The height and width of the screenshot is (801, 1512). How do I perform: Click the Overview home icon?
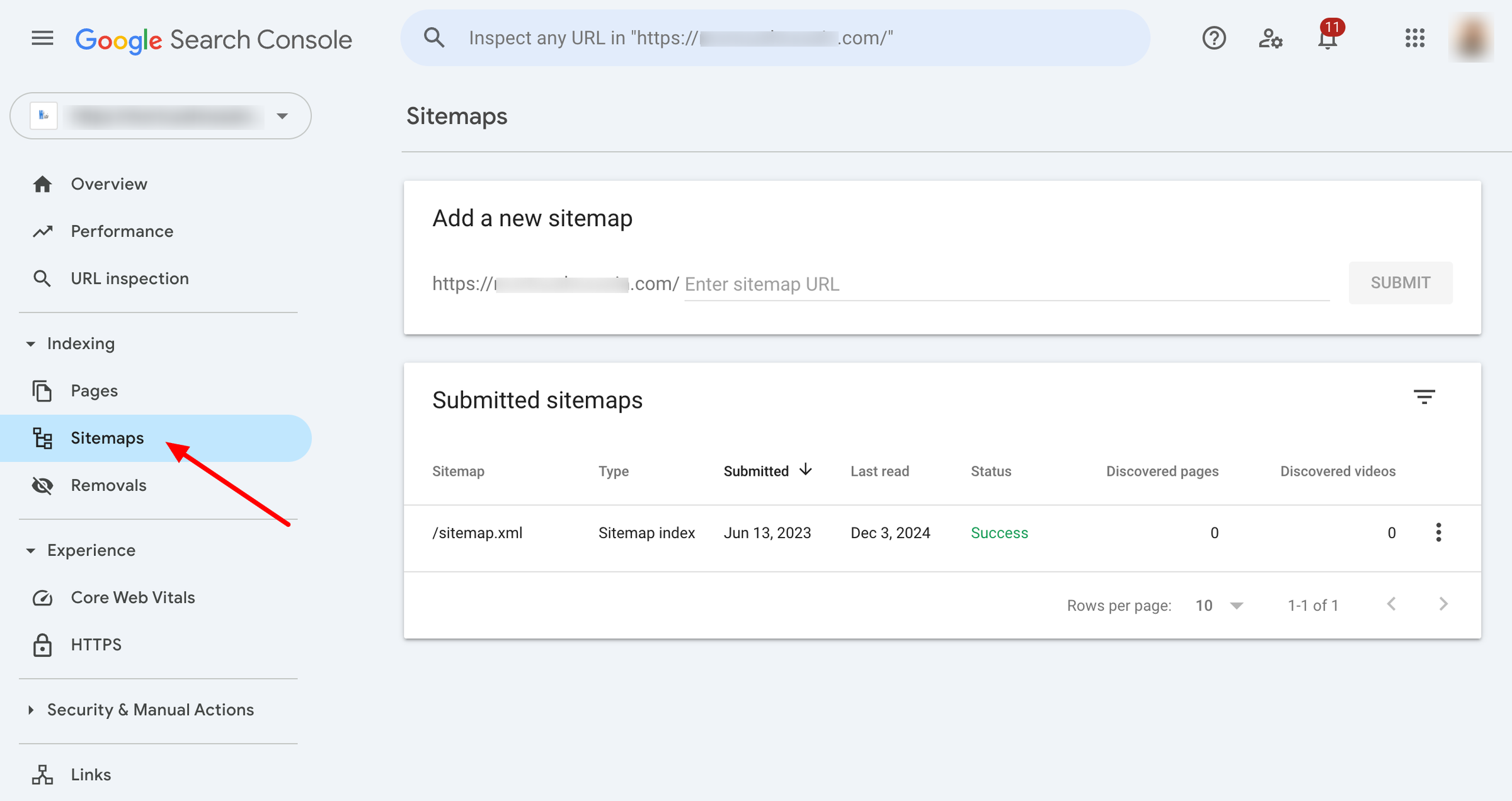pyautogui.click(x=42, y=184)
